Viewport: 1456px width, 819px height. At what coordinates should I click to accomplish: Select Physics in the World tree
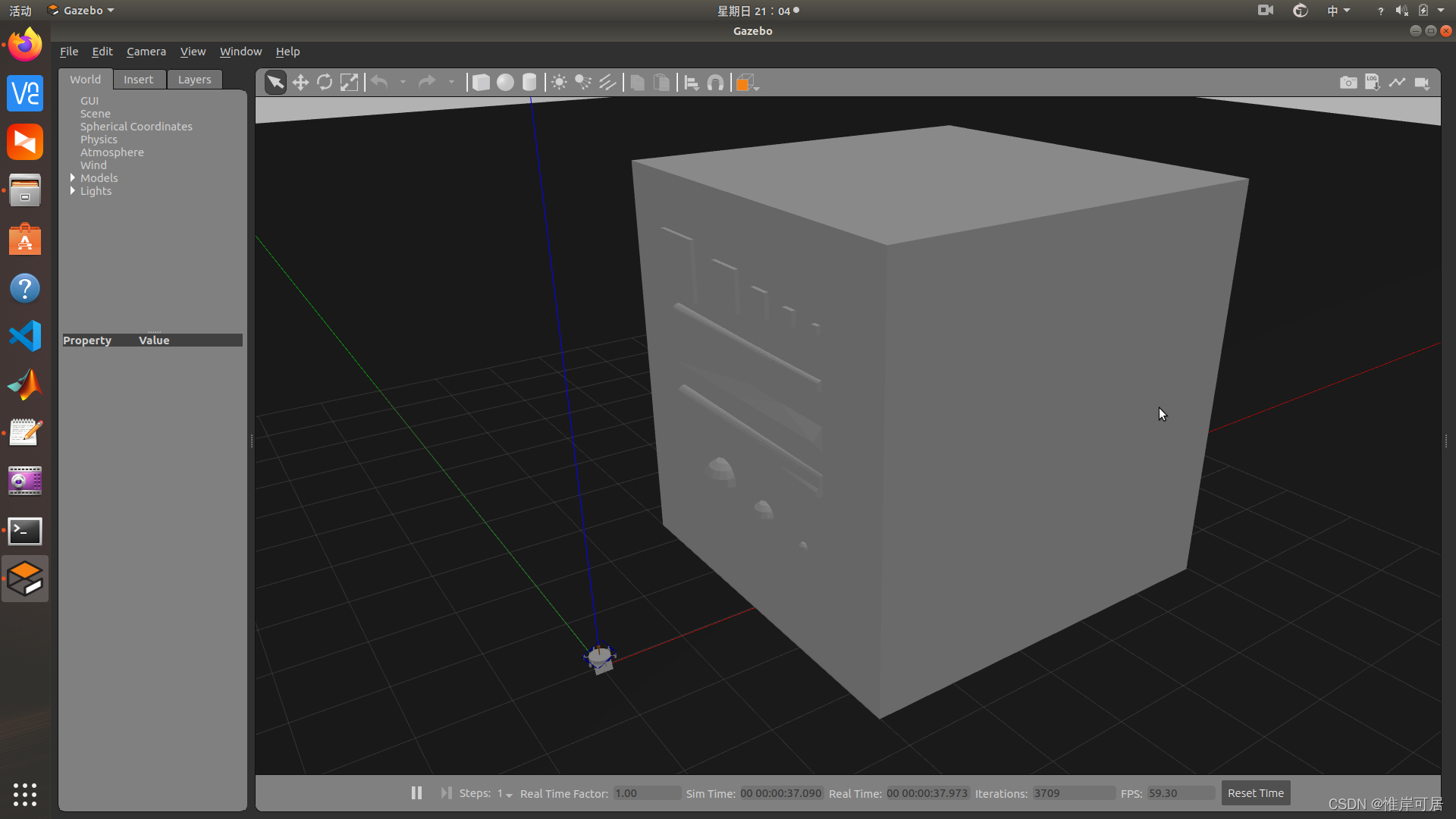(99, 140)
